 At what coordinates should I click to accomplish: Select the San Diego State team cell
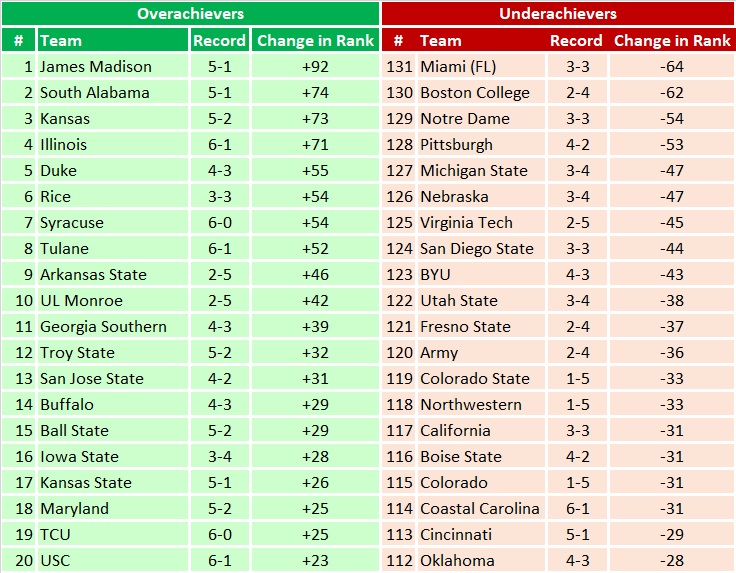pos(481,248)
